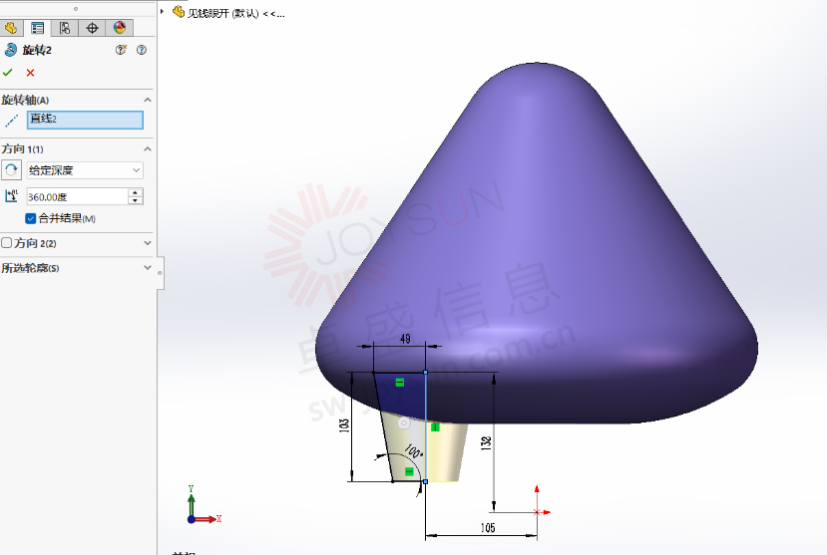Screen dimensions: 827x555
Task: Increase the angle with spinner up arrow
Action: tap(136, 193)
